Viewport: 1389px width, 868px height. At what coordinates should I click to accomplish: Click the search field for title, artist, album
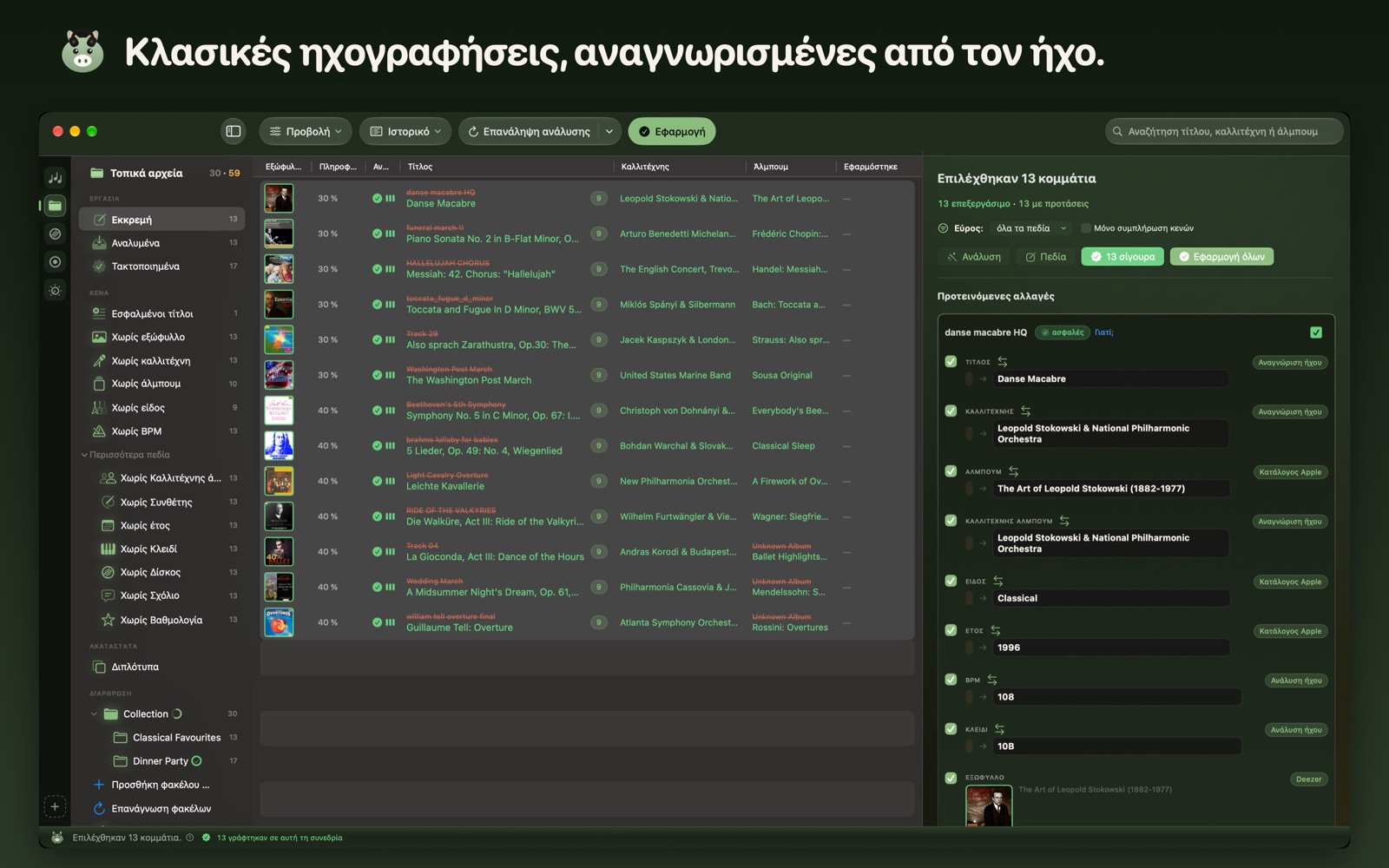pyautogui.click(x=1224, y=131)
